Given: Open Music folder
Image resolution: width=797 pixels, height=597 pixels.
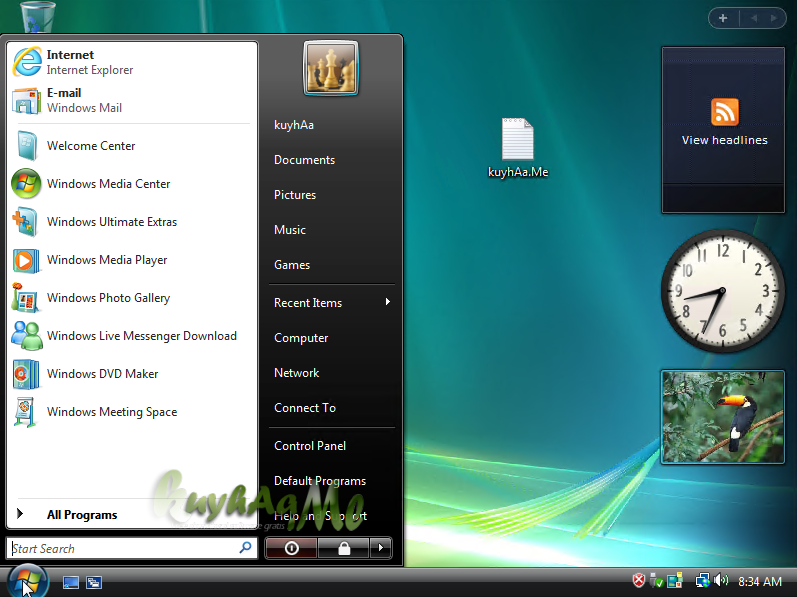Looking at the screenshot, I should (x=290, y=230).
